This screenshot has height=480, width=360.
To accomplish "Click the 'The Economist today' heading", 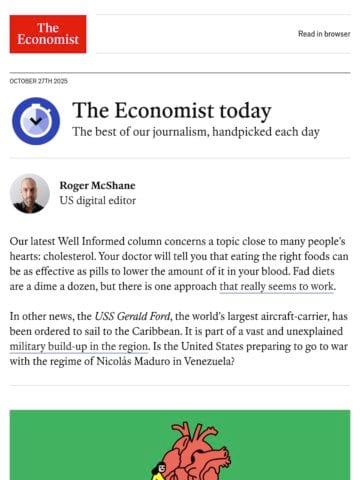I will tap(172, 110).
